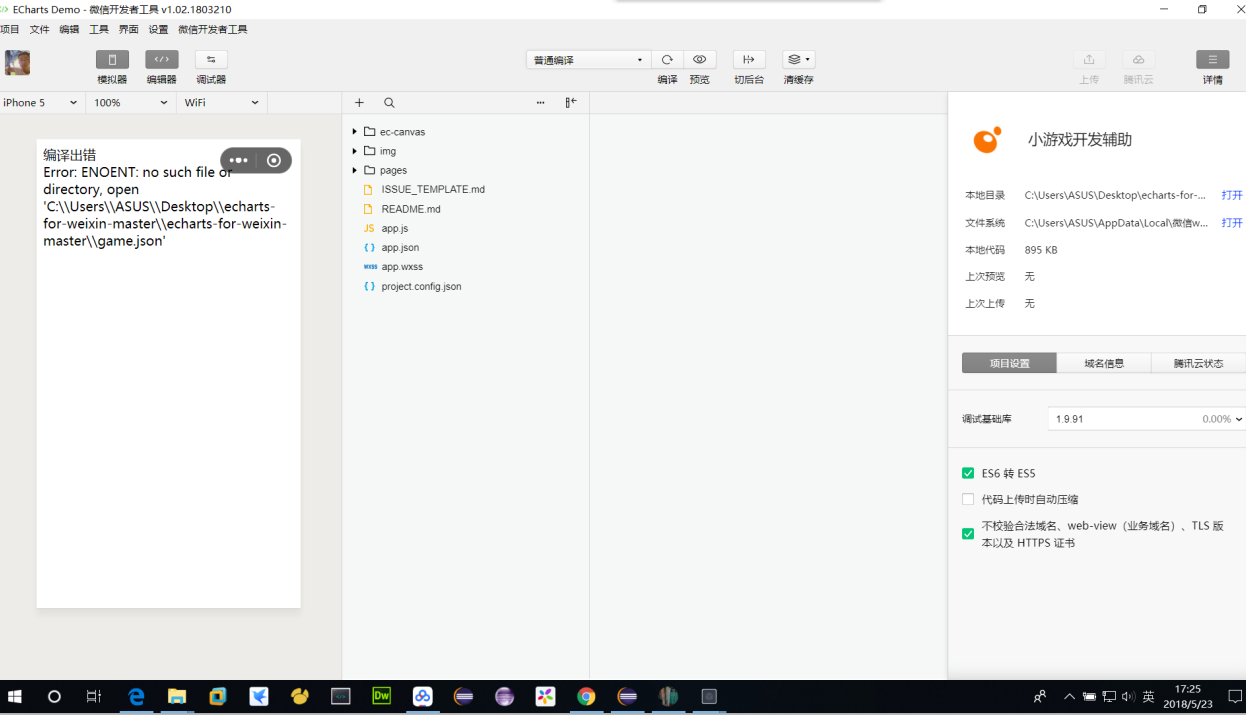Viewport: 1246px width, 715px height.
Task: Open File Explorer from the taskbar
Action: [x=177, y=697]
